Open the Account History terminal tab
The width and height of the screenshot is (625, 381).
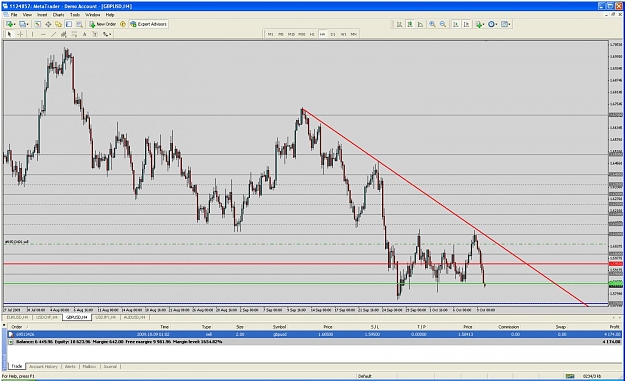click(x=43, y=367)
